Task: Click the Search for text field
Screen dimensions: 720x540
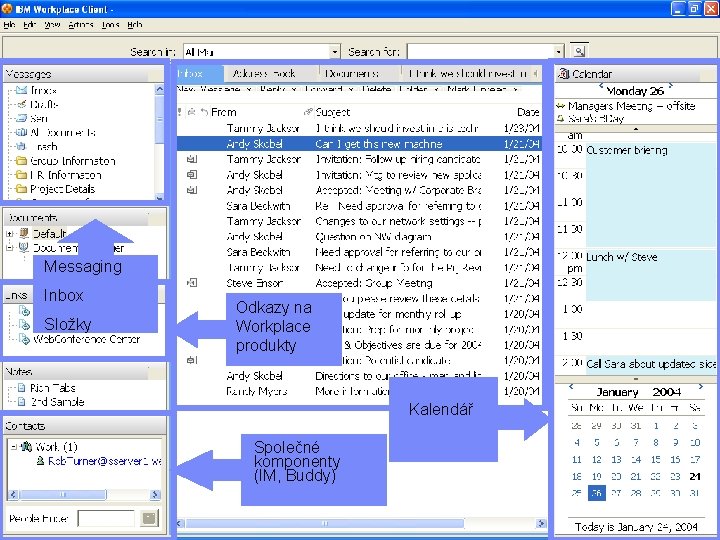Action: tap(480, 51)
